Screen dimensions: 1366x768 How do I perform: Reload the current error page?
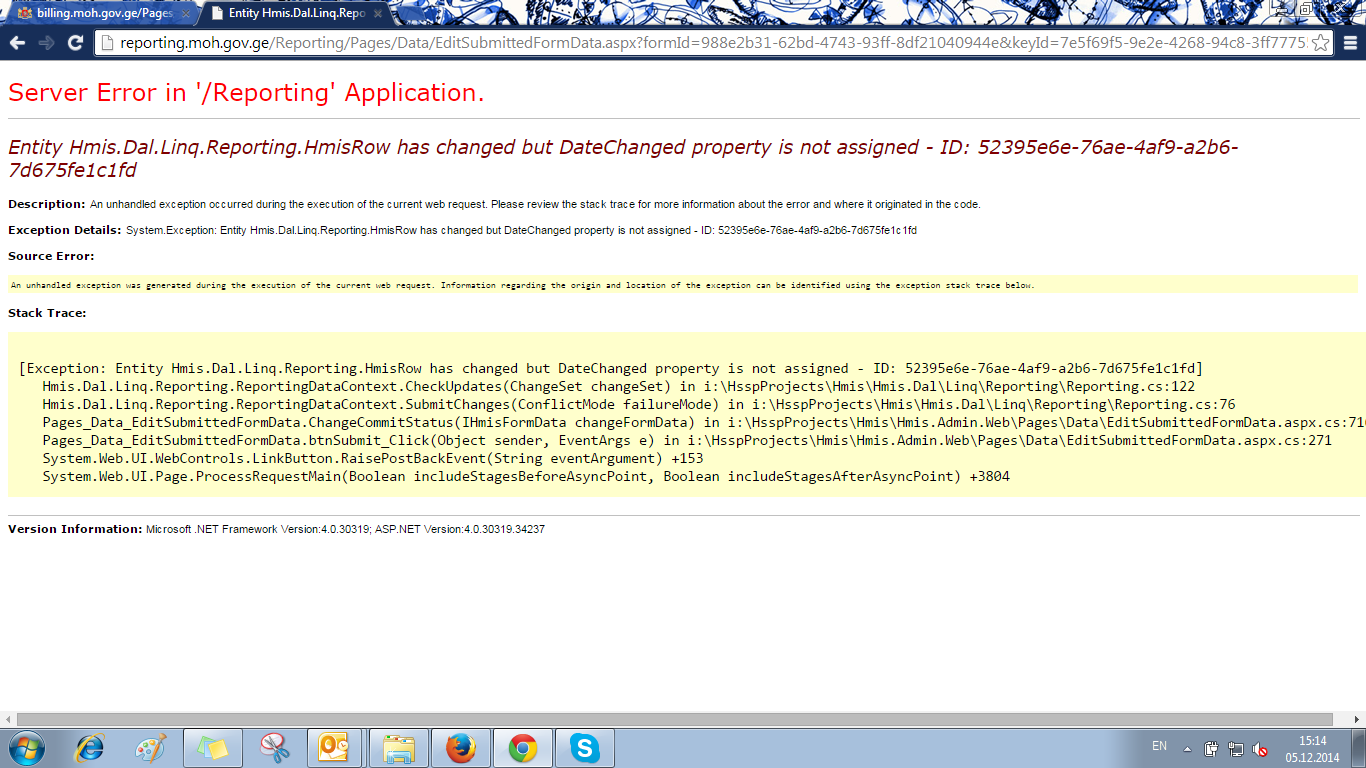pos(75,43)
